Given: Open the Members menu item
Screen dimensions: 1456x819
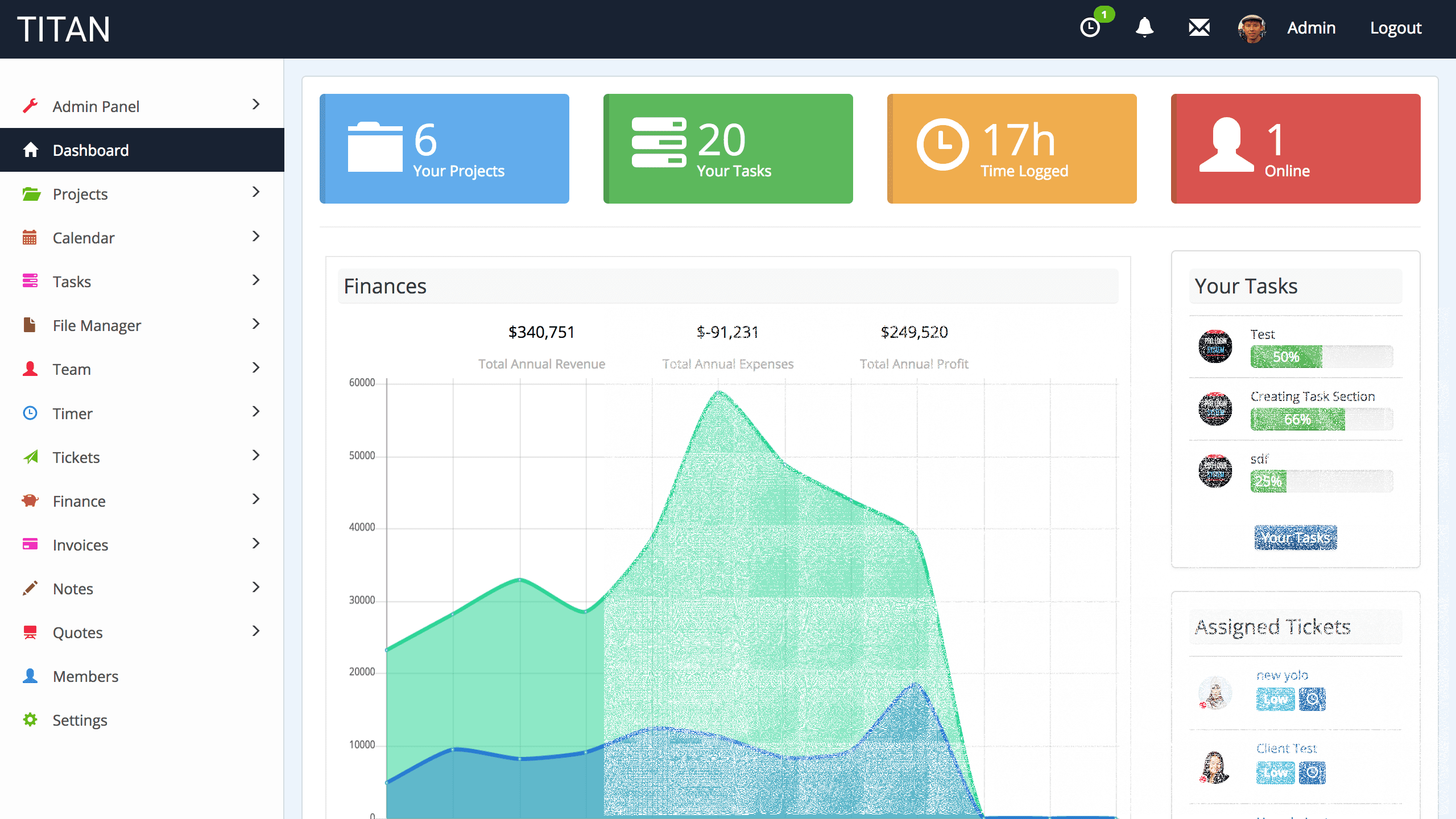Looking at the screenshot, I should pyautogui.click(x=85, y=676).
